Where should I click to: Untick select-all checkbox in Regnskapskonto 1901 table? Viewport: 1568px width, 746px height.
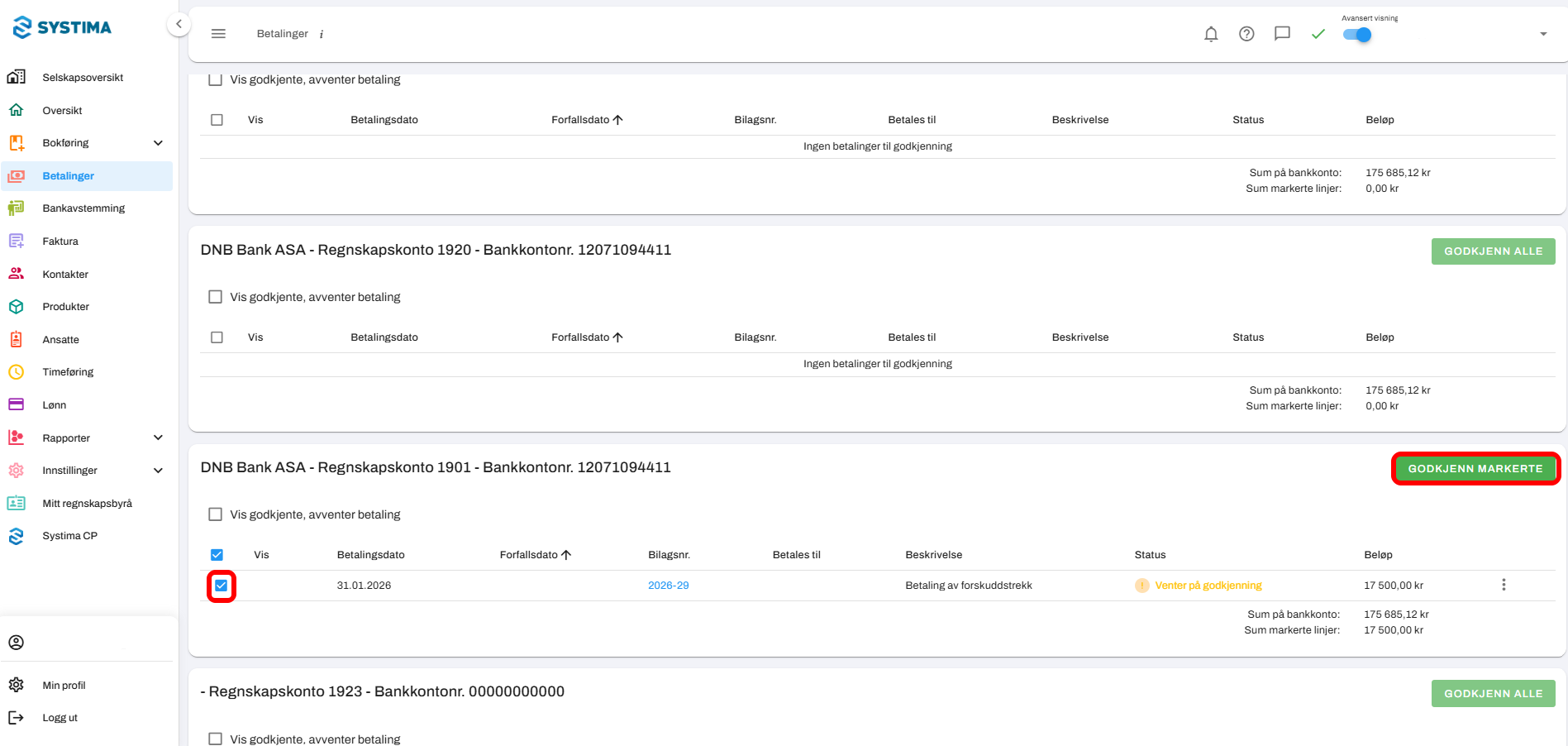coord(217,555)
